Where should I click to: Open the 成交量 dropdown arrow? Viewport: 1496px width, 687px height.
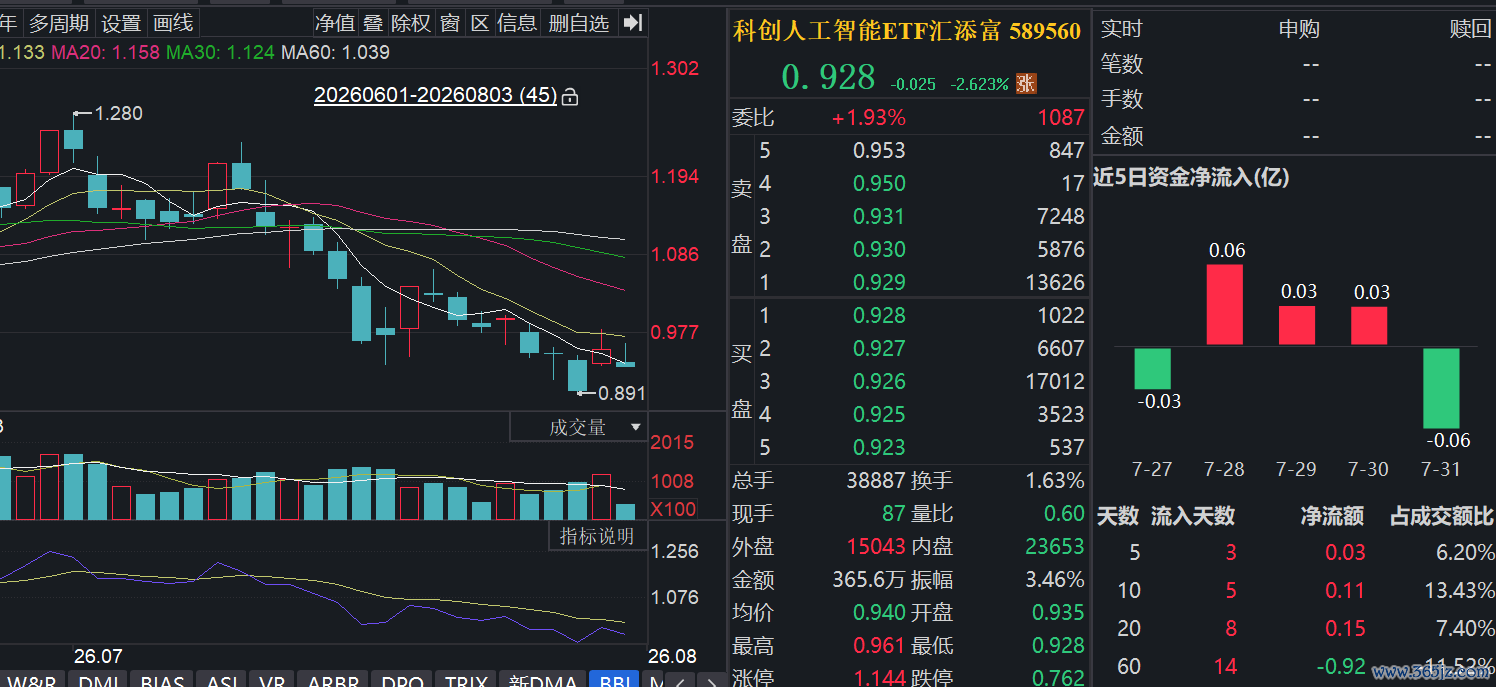[635, 427]
